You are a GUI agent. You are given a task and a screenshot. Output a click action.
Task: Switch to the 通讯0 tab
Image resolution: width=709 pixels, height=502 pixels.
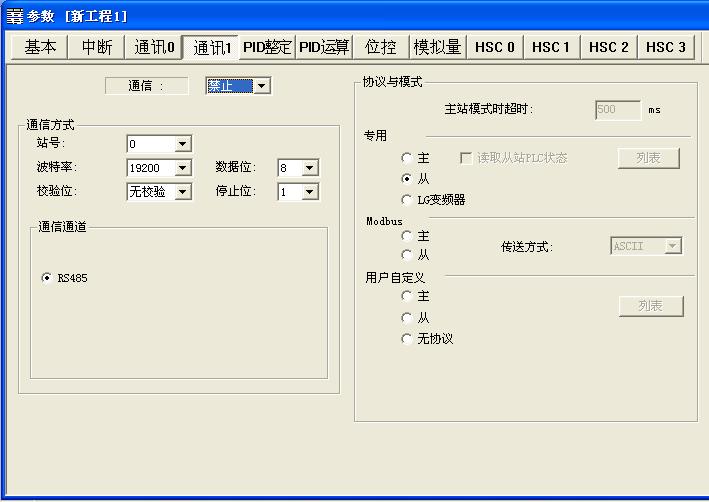point(154,47)
